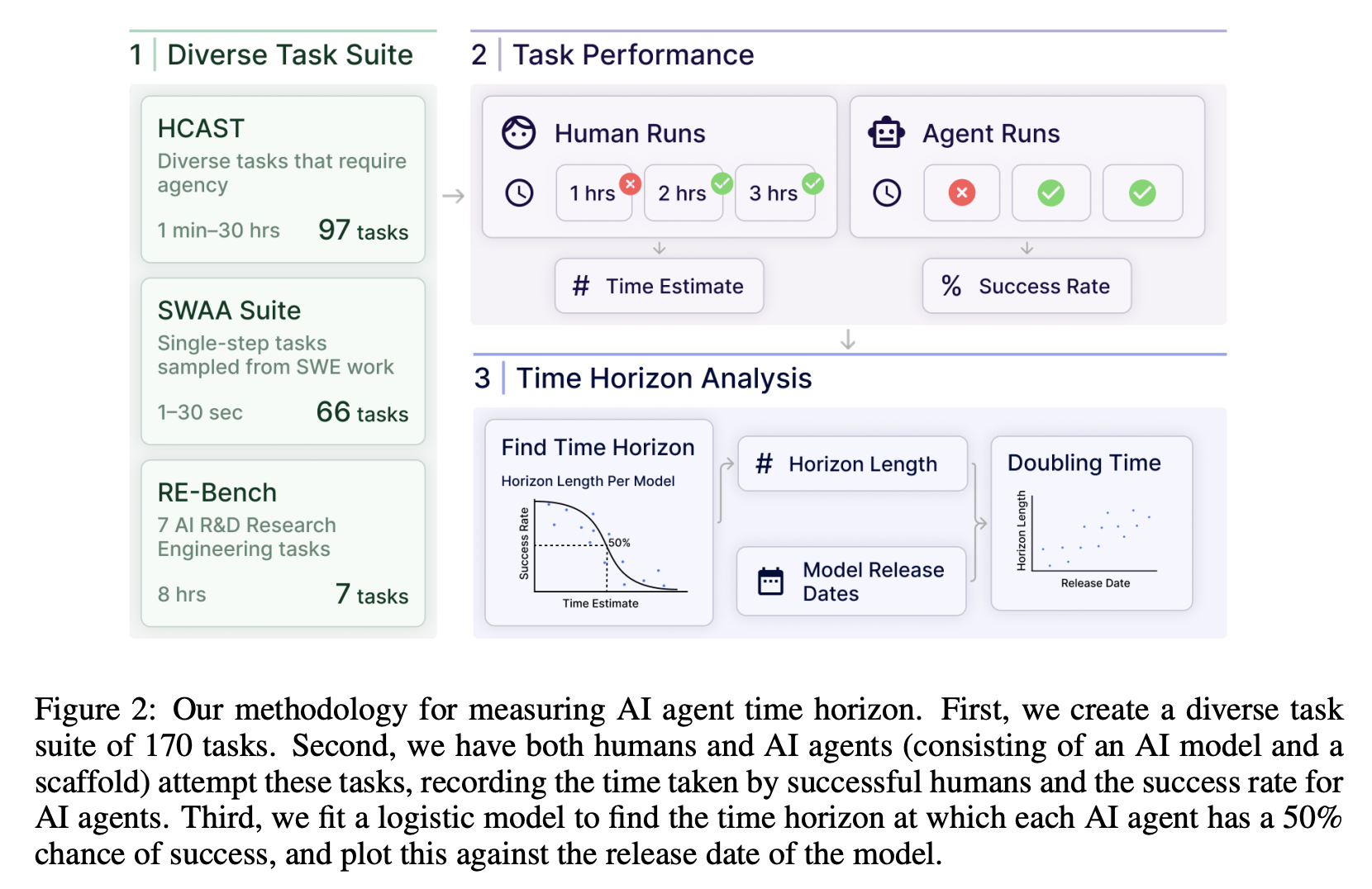Screen dimensions: 1372x889
Task: Click the green check on 2 hrs
Action: 722,183
